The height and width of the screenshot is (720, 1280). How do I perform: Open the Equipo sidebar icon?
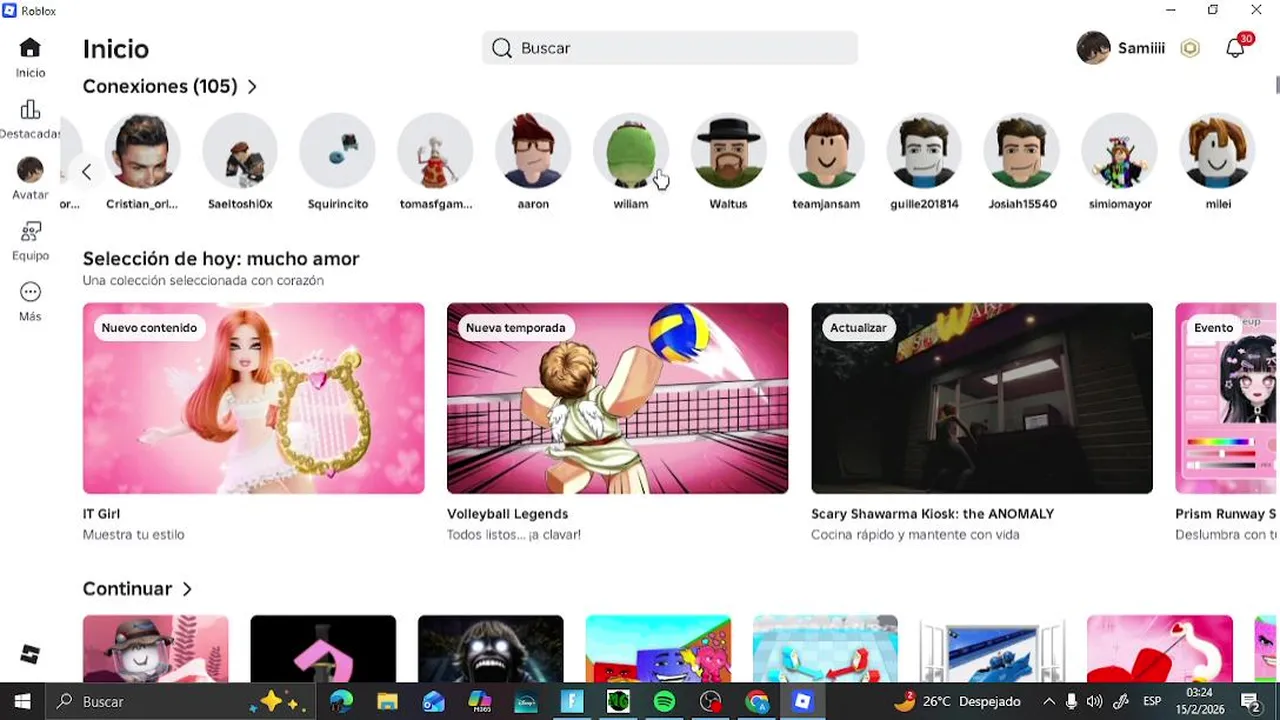coord(30,232)
